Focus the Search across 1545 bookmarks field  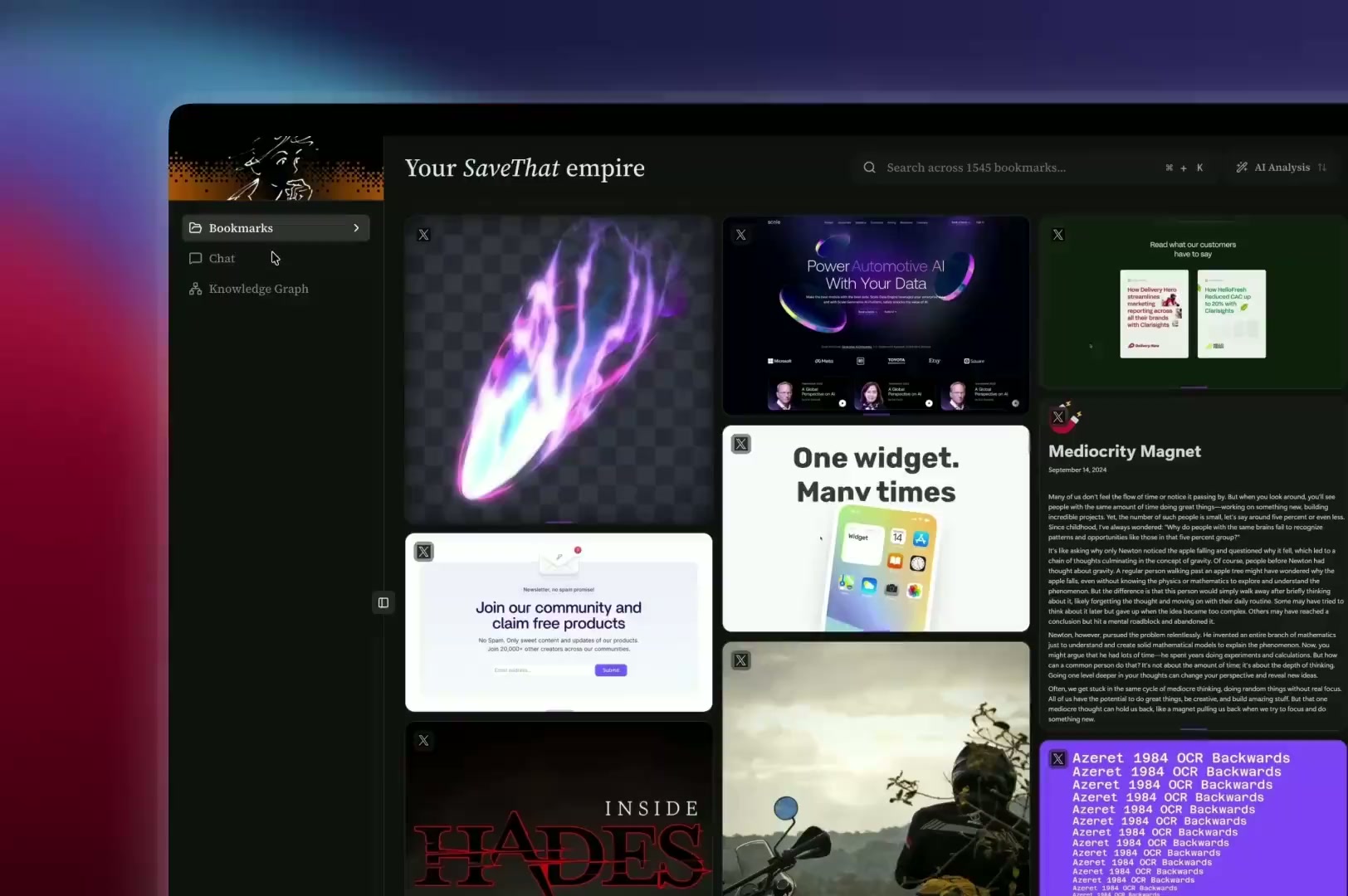point(1033,168)
